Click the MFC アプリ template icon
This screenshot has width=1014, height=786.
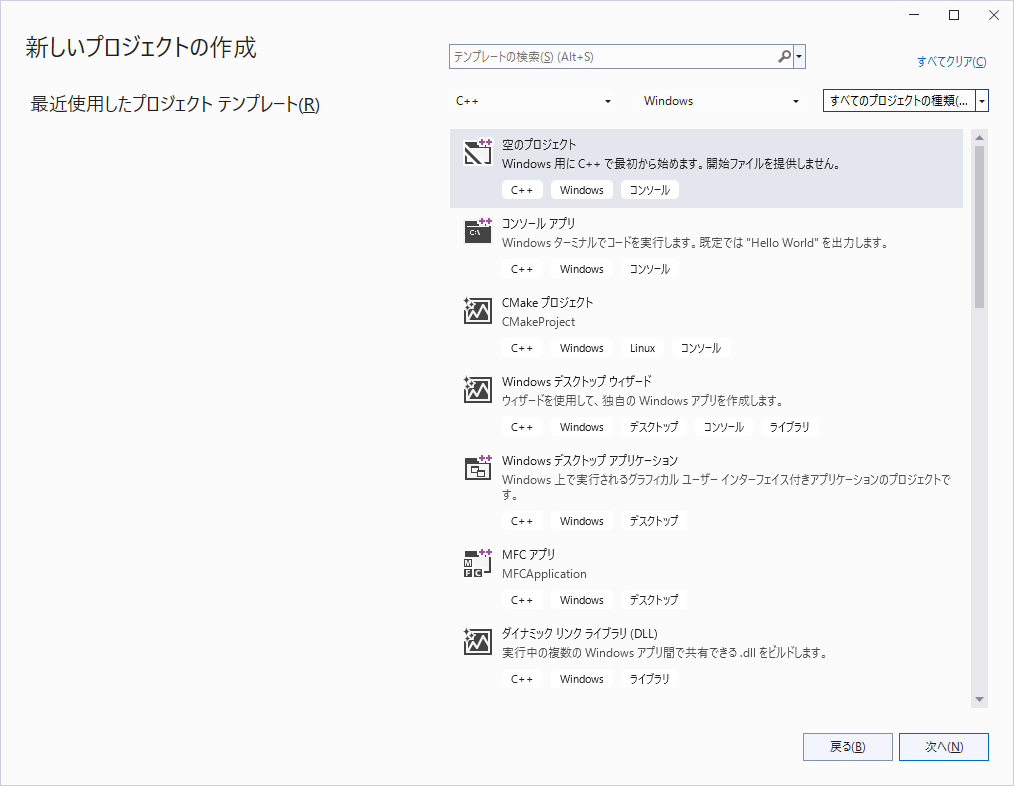click(x=478, y=562)
